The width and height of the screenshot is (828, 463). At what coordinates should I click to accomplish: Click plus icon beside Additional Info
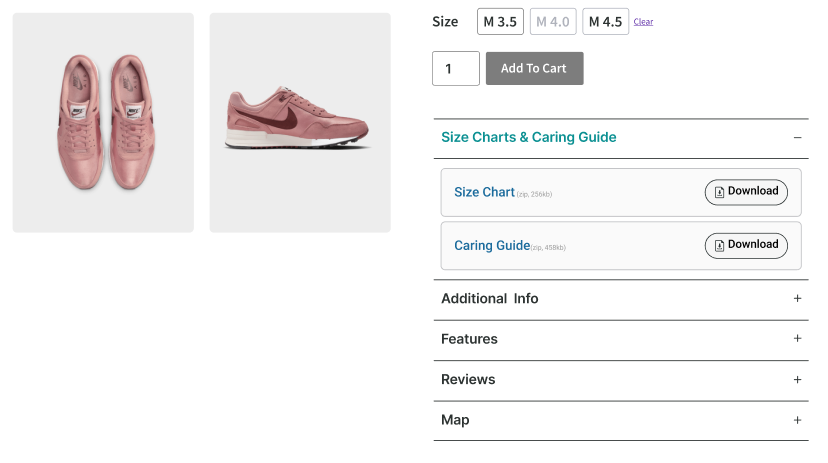pos(797,298)
